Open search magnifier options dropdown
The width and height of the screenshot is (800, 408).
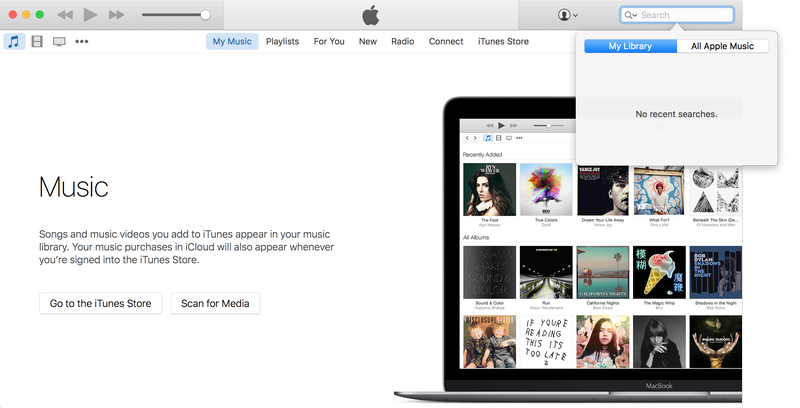point(631,15)
